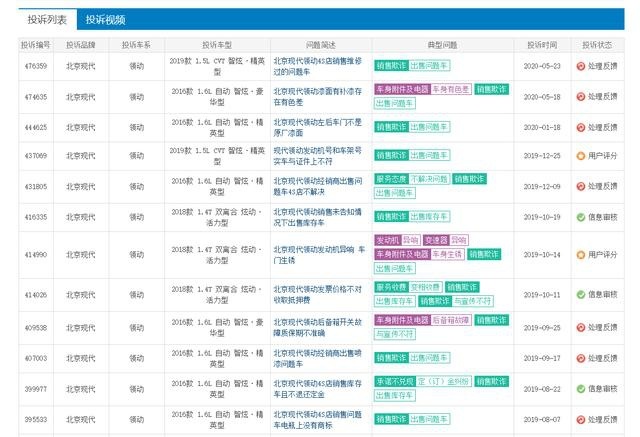Click the 服务态度 tag in row 431805
This screenshot has width=640, height=437.
[x=391, y=179]
